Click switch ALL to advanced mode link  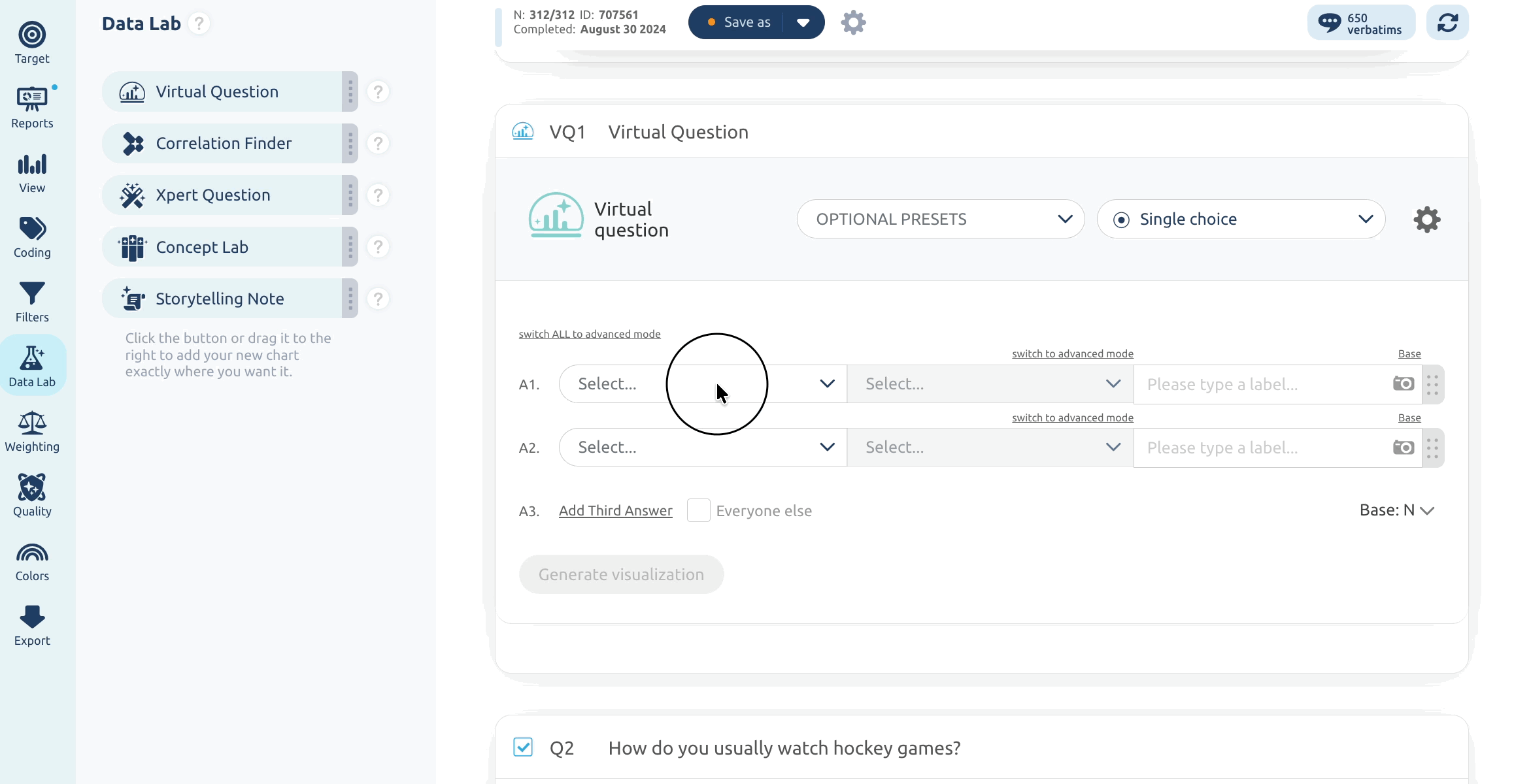590,334
